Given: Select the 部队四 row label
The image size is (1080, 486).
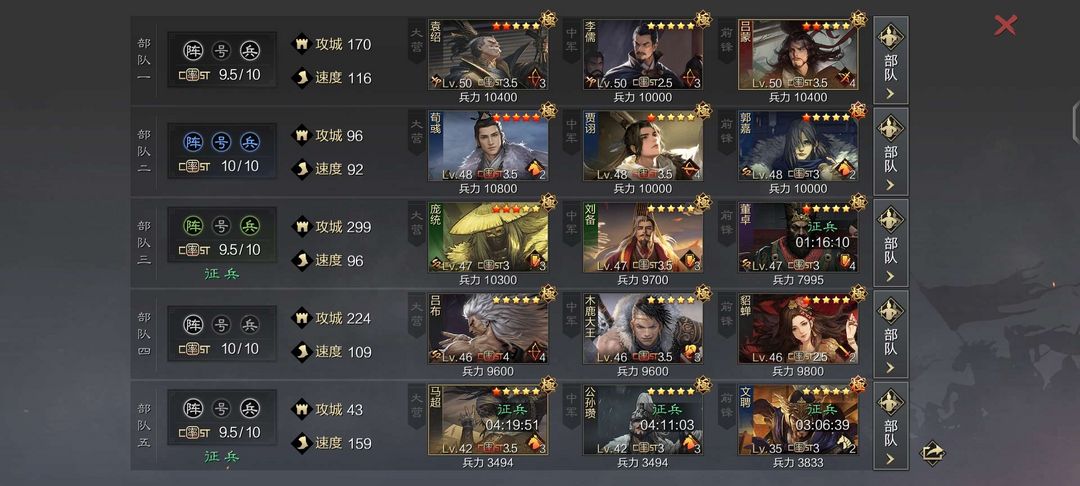Looking at the screenshot, I should (x=144, y=334).
